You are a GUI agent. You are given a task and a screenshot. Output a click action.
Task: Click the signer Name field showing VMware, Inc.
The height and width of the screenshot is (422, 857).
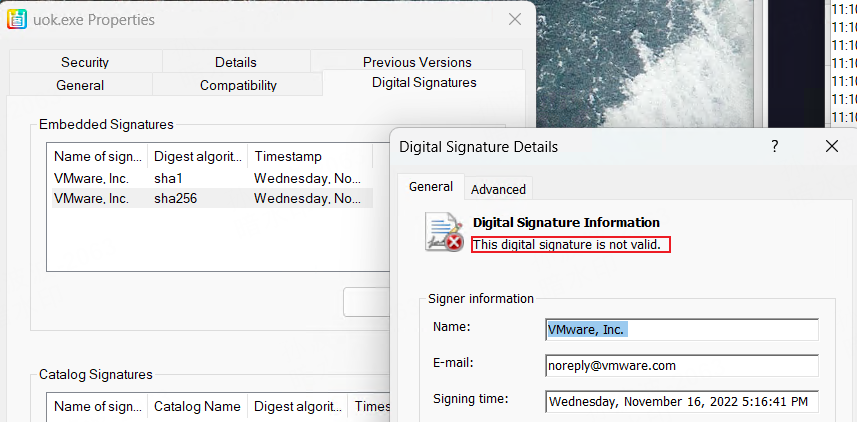(681, 329)
